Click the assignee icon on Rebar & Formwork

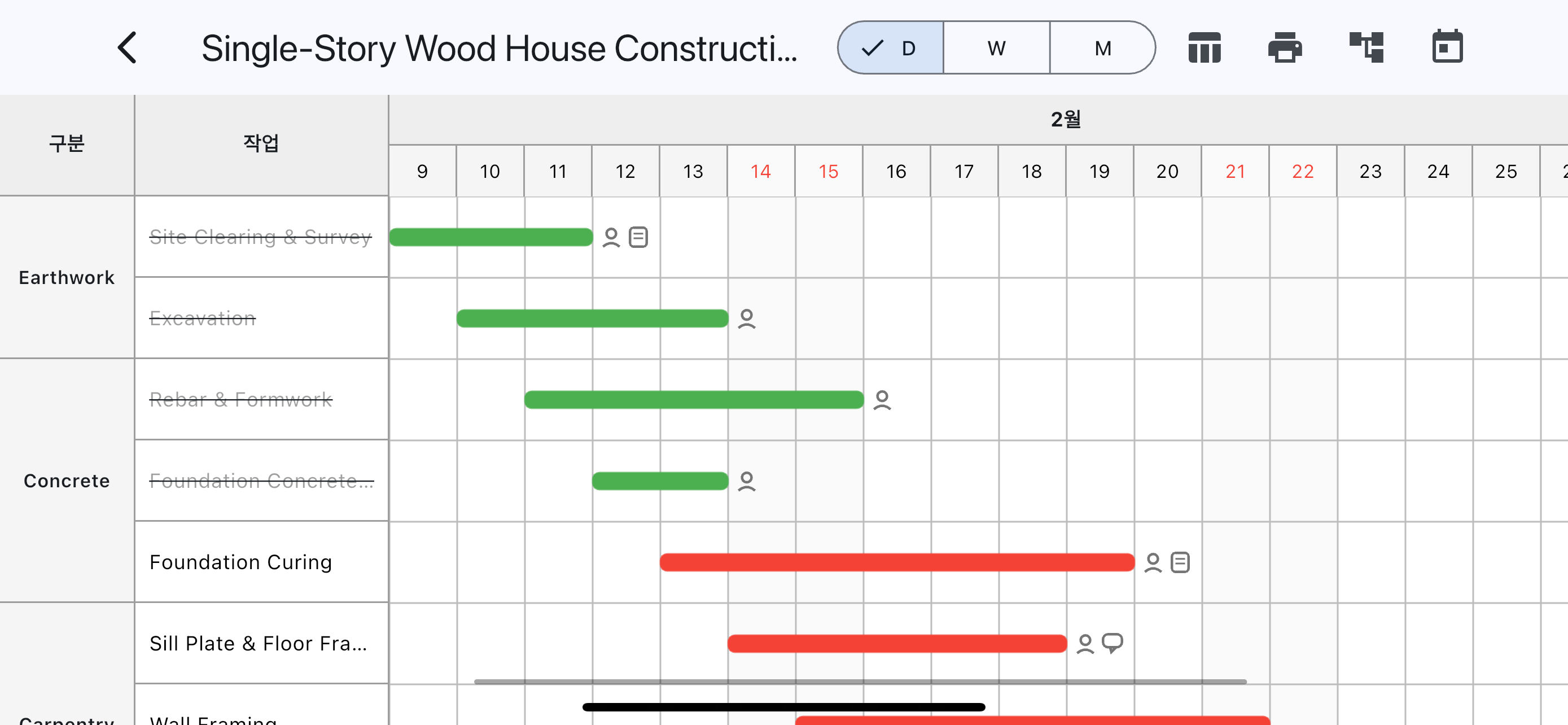[882, 399]
